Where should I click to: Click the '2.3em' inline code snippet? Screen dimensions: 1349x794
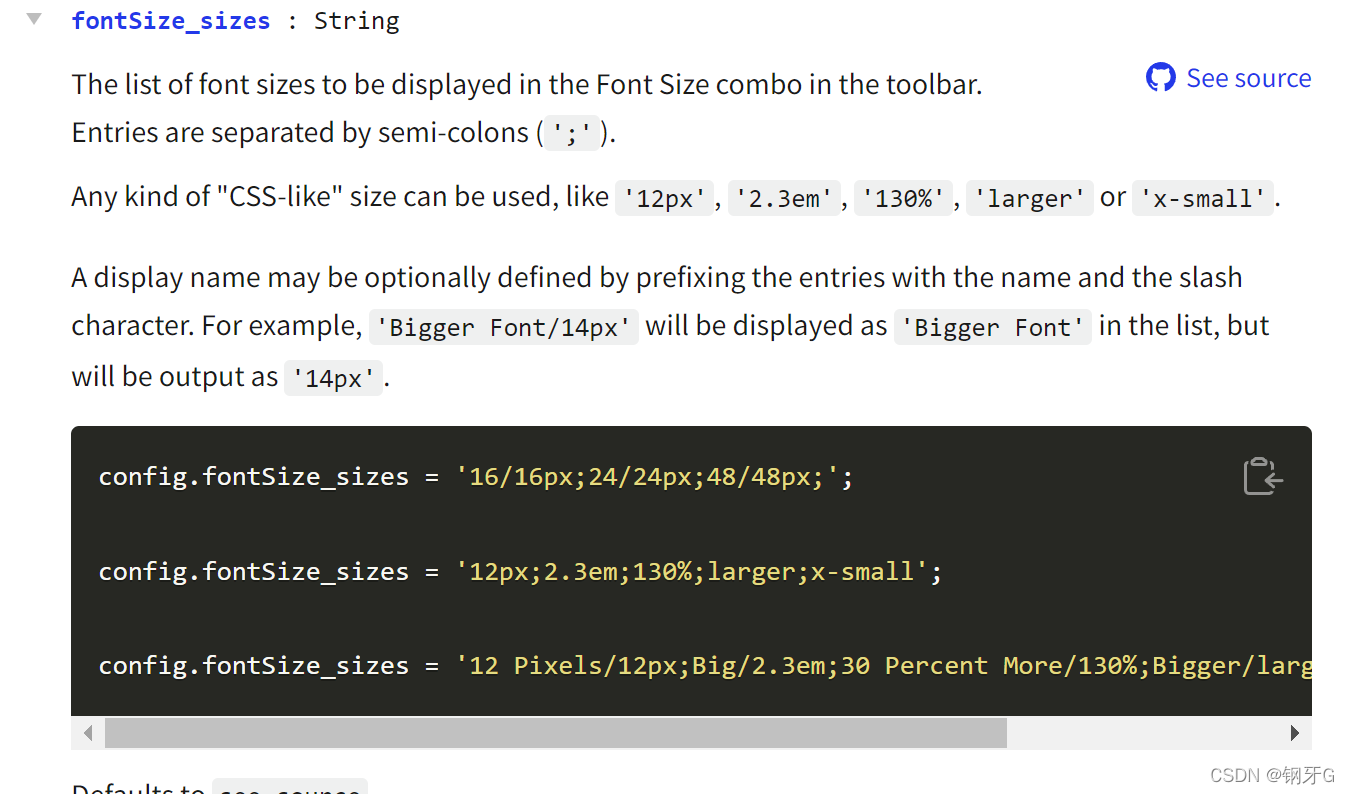pos(783,198)
